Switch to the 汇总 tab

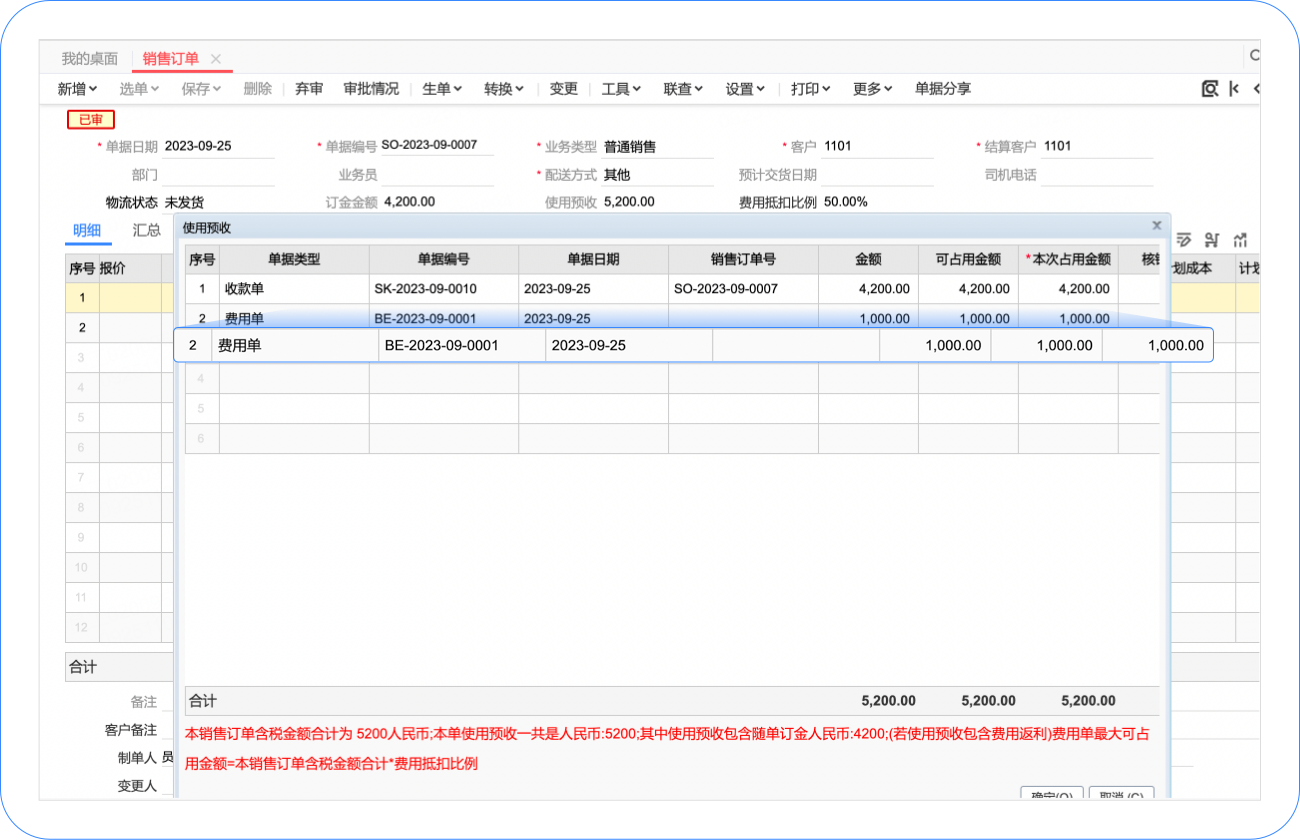tap(147, 230)
